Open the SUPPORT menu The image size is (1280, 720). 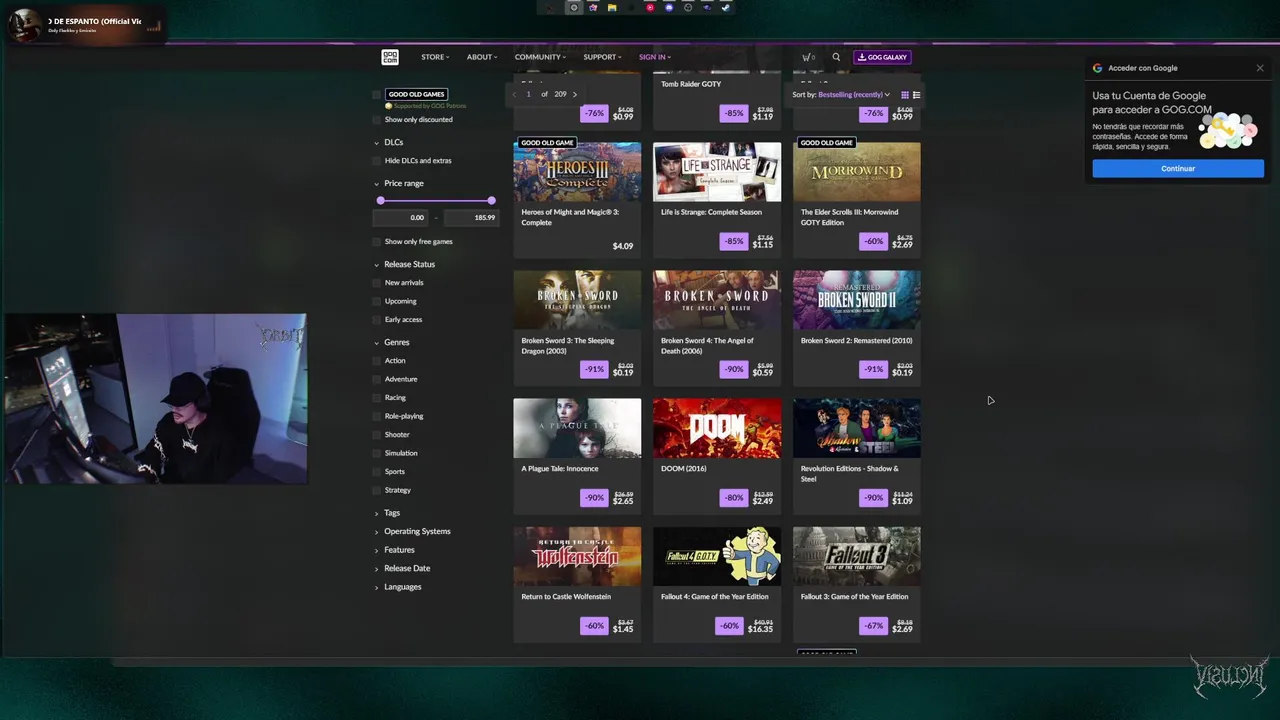click(602, 57)
